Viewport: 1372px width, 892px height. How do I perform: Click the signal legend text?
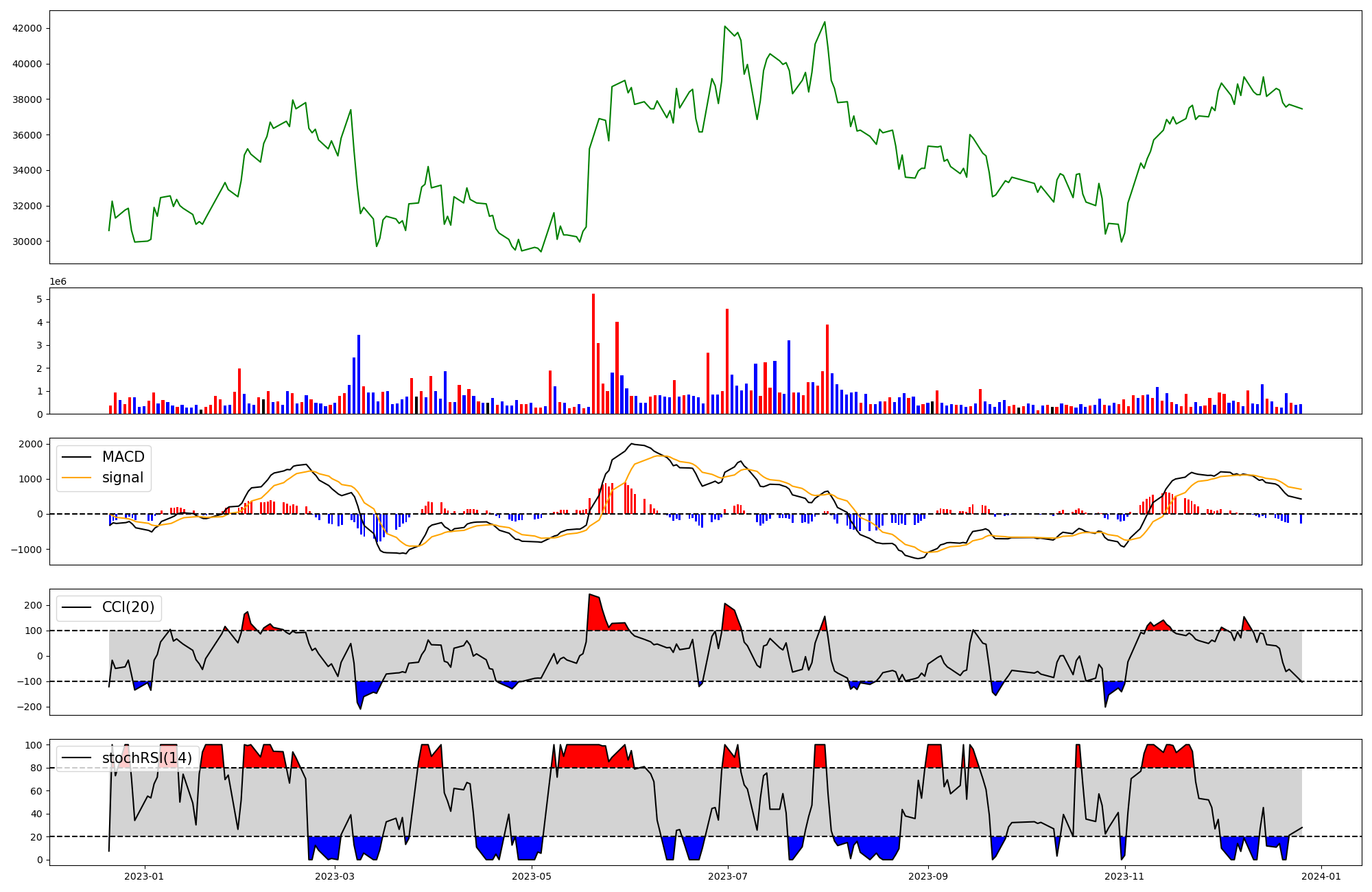pyautogui.click(x=123, y=478)
